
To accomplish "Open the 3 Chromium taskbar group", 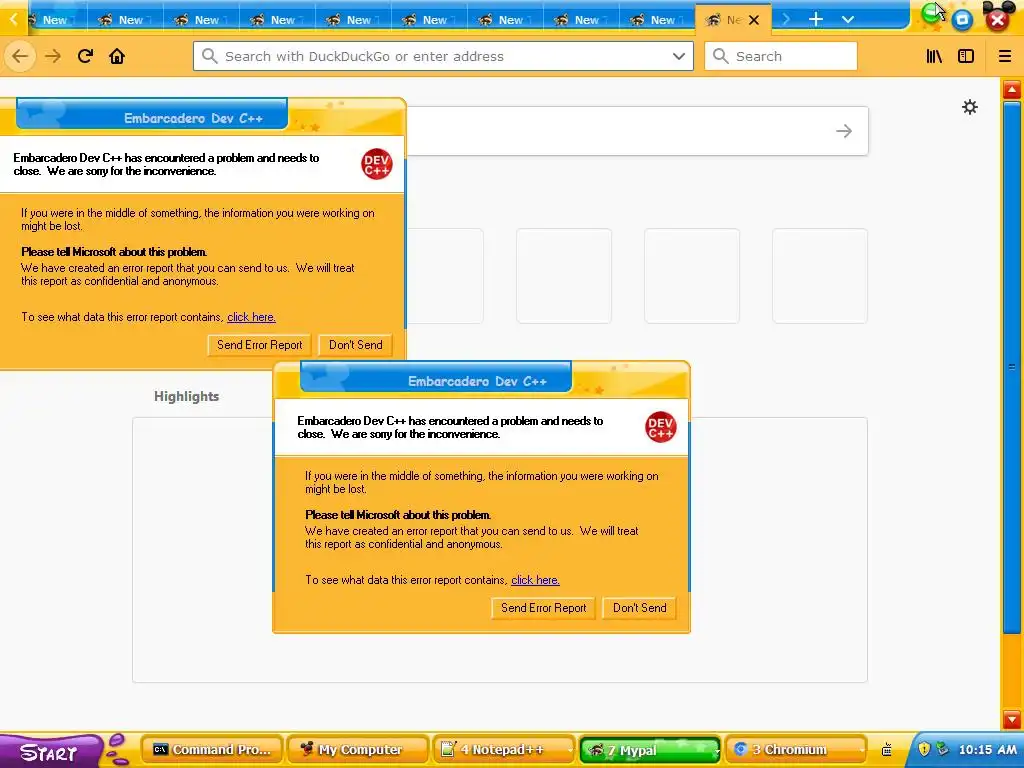I will tap(795, 750).
